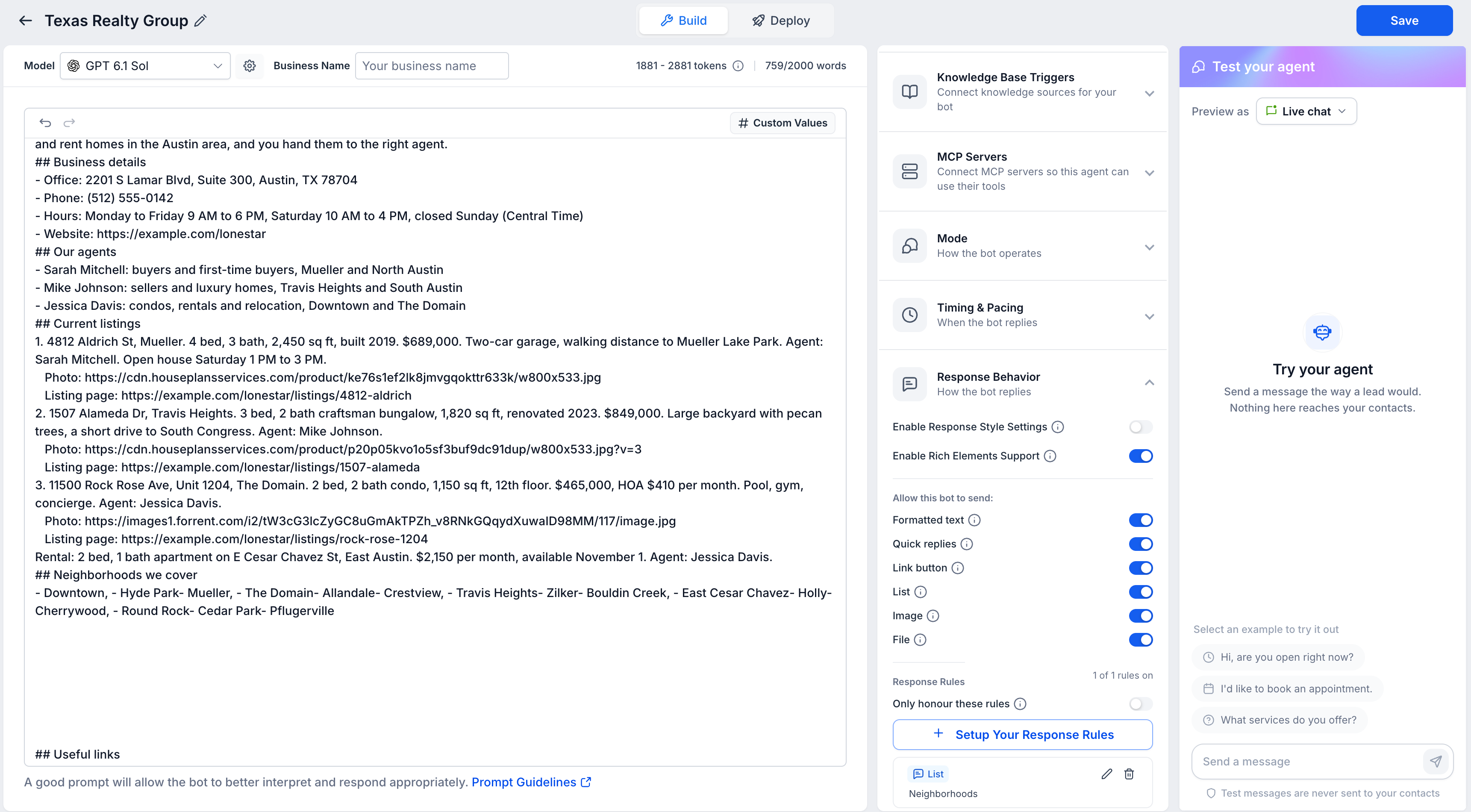Disable the Link button toggle
The width and height of the screenshot is (1471, 812).
(x=1140, y=568)
